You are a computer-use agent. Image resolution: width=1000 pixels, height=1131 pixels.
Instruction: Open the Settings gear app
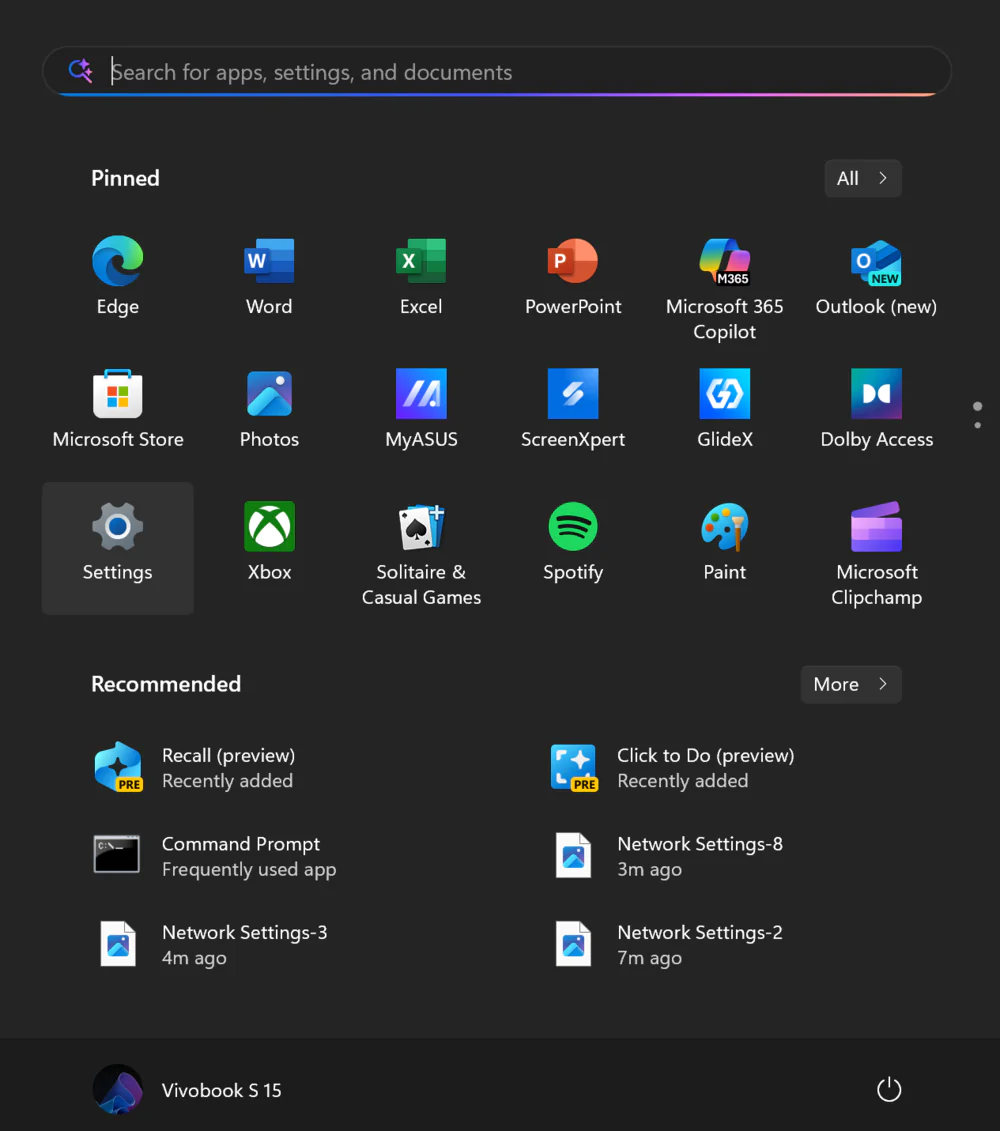(118, 547)
